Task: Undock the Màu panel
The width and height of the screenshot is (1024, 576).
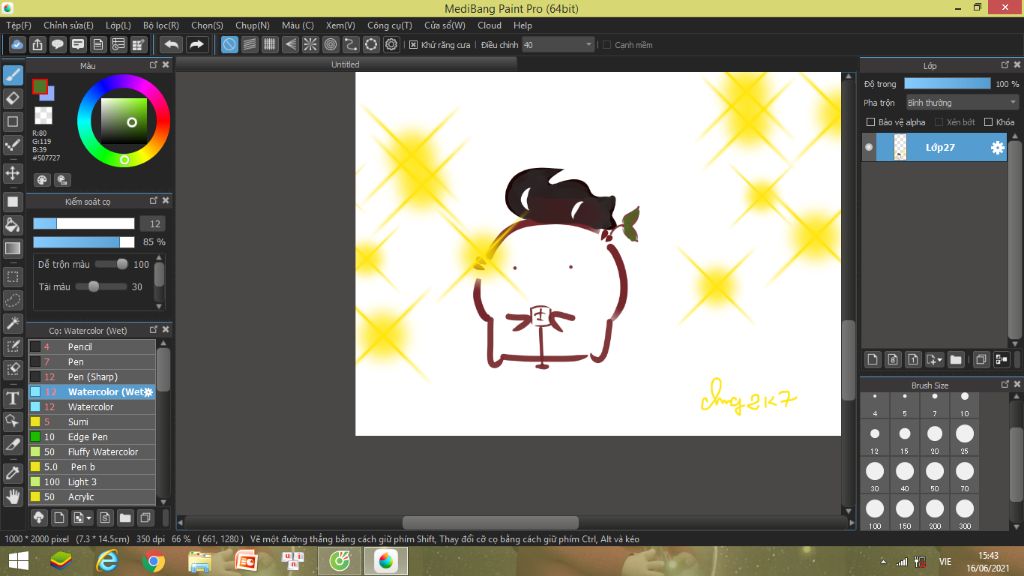Action: (x=153, y=65)
